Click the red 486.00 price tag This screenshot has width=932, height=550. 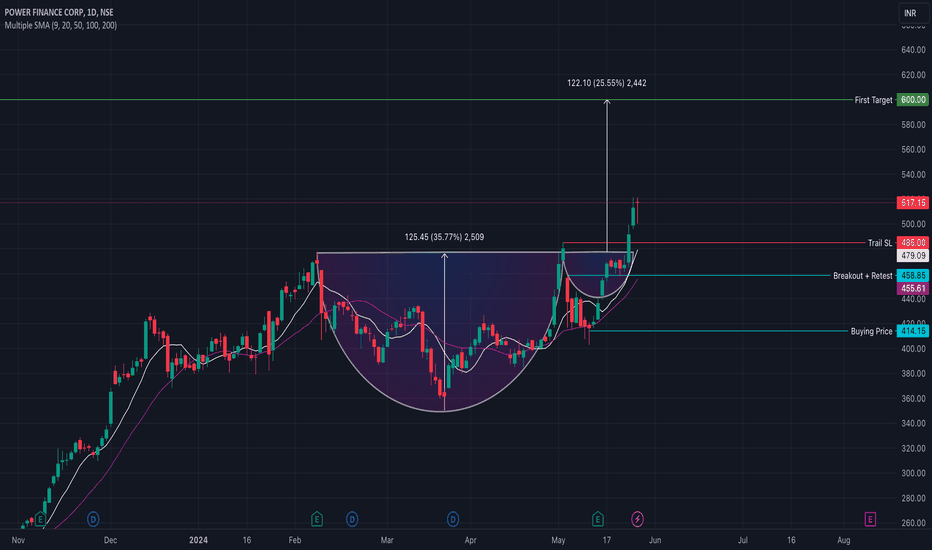pyautogui.click(x=913, y=243)
